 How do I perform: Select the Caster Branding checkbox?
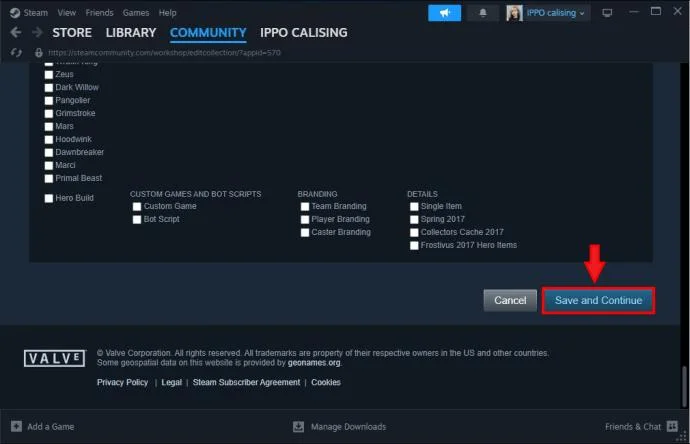coord(305,232)
